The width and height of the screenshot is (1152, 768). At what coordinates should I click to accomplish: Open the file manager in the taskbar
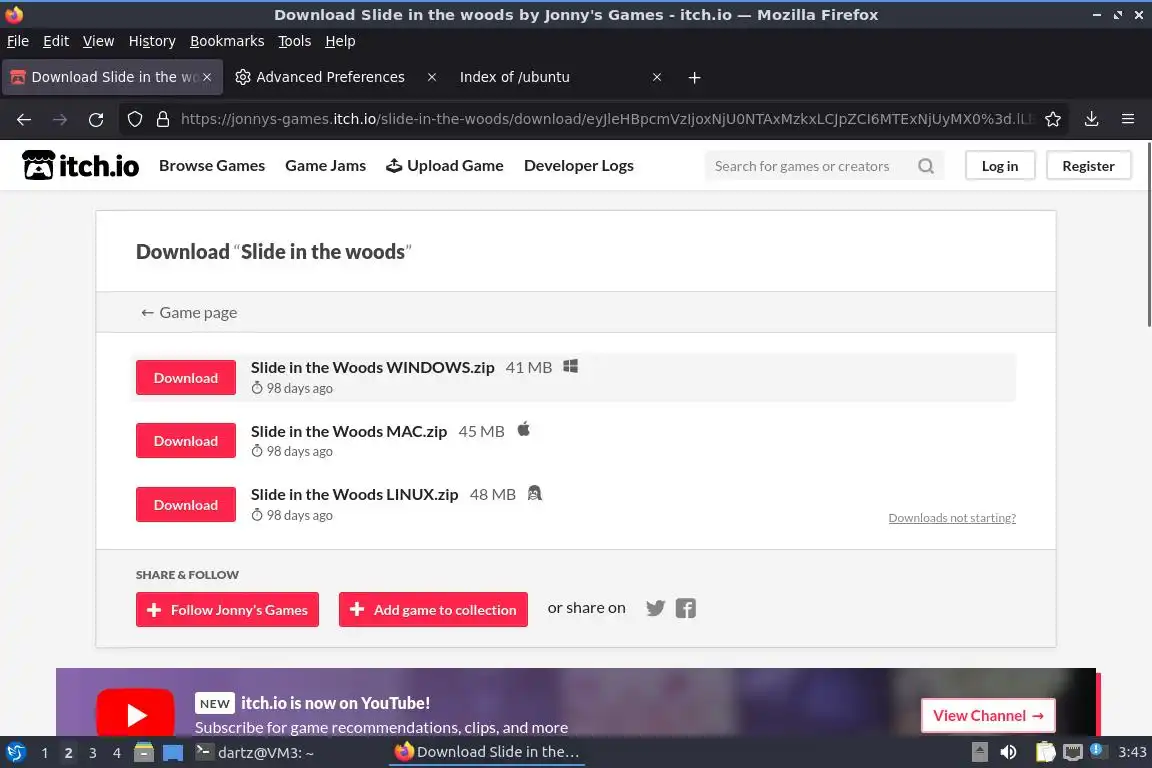pos(144,753)
